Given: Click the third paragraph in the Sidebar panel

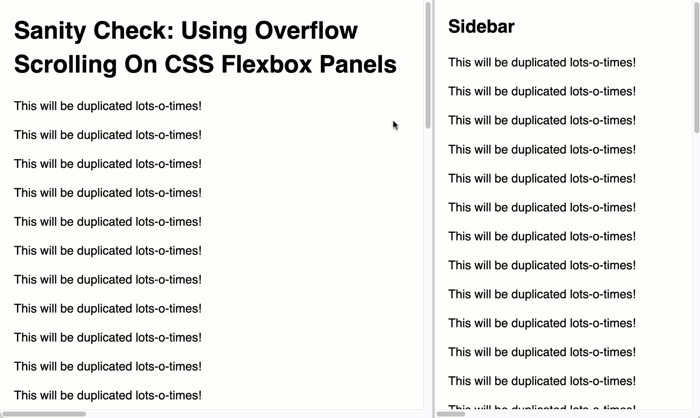Looking at the screenshot, I should pos(542,121).
